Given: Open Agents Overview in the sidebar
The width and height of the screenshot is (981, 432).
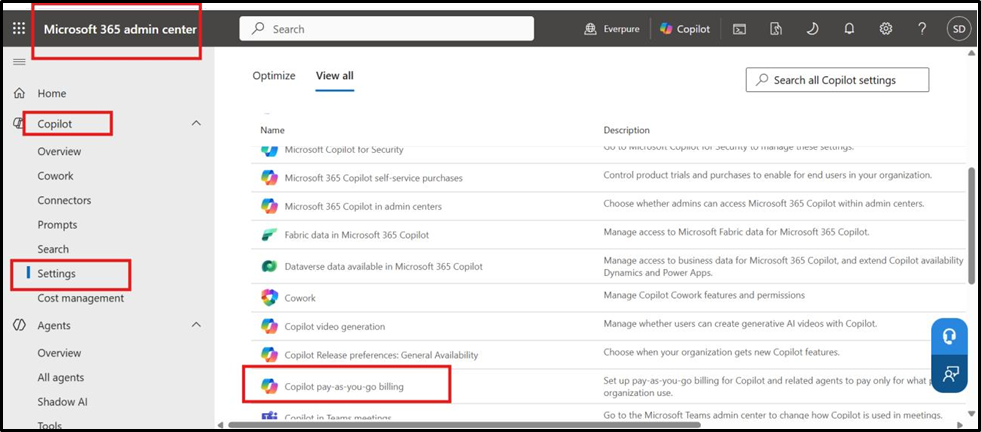Looking at the screenshot, I should click(59, 353).
